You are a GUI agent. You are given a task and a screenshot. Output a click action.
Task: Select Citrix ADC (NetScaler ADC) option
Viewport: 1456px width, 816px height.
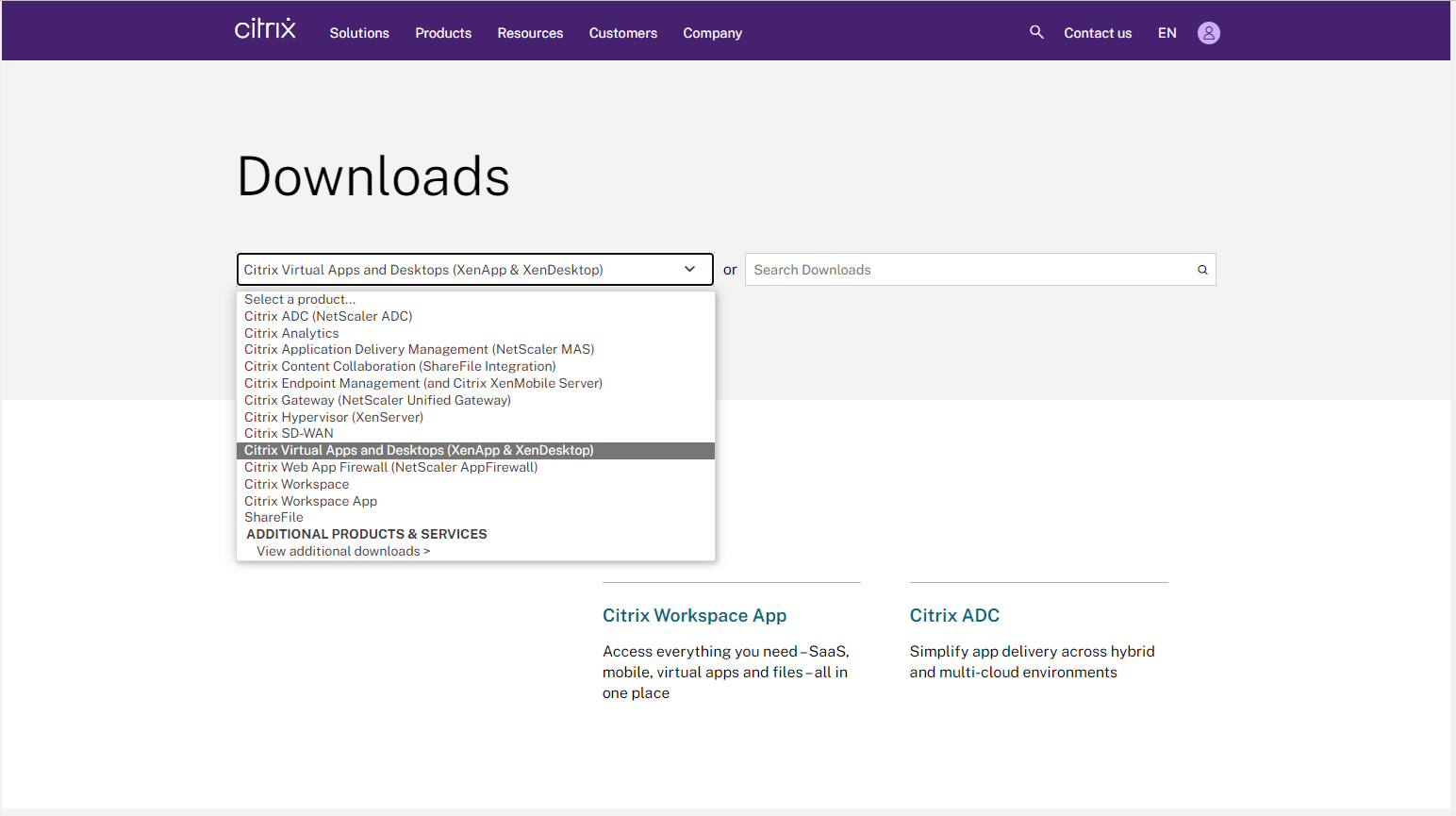(328, 316)
